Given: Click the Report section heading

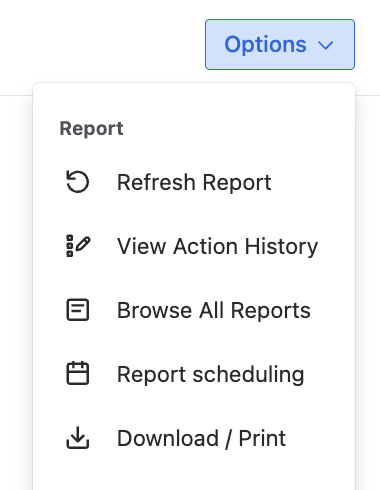Looking at the screenshot, I should (x=91, y=129).
